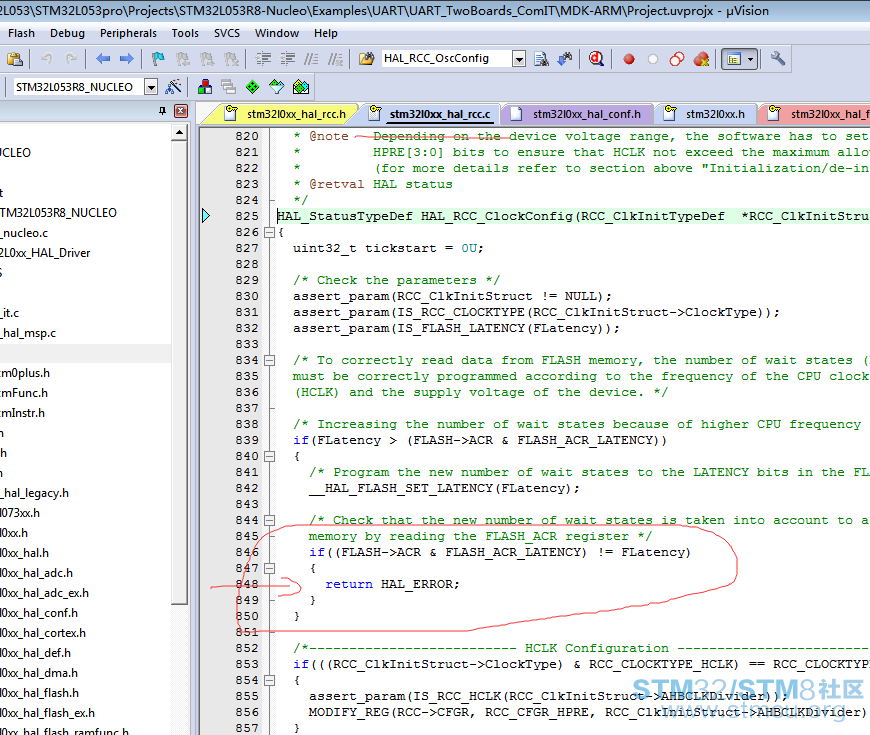Viewport: 870px width, 735px height.
Task: Insert breakpoint red dot icon
Action: [629, 59]
